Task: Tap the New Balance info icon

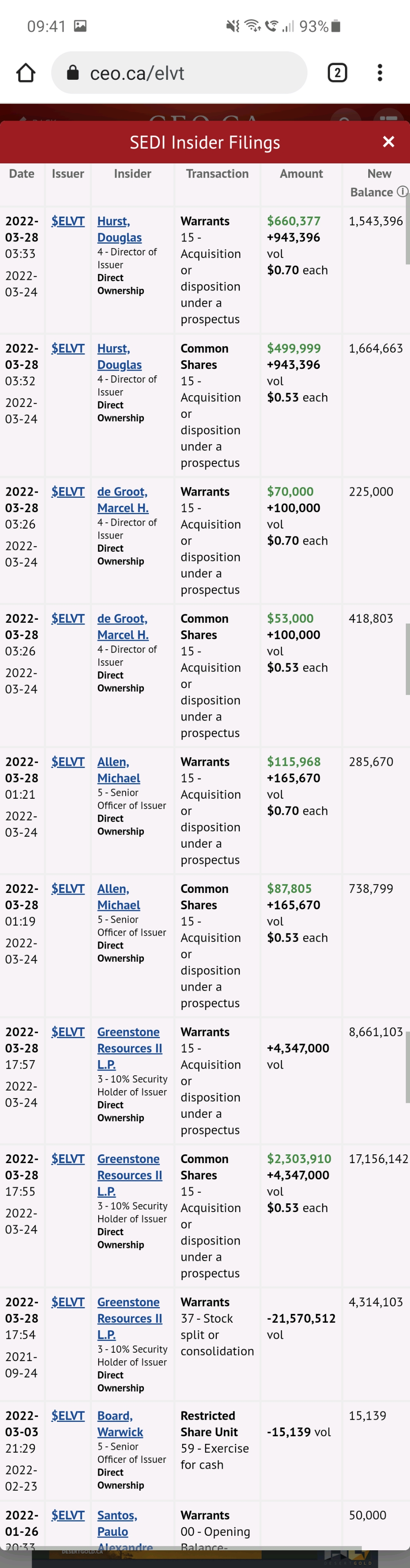Action: (x=402, y=192)
